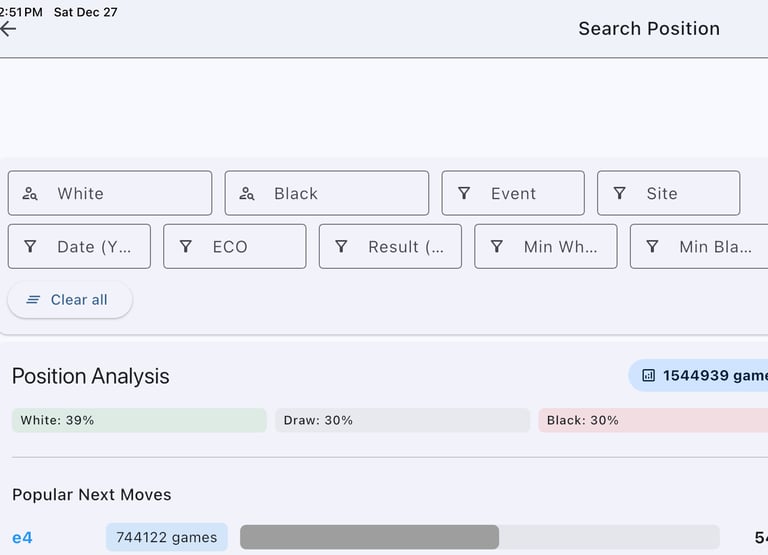Click the player search icon in Black field
The width and height of the screenshot is (768, 555).
coord(247,194)
